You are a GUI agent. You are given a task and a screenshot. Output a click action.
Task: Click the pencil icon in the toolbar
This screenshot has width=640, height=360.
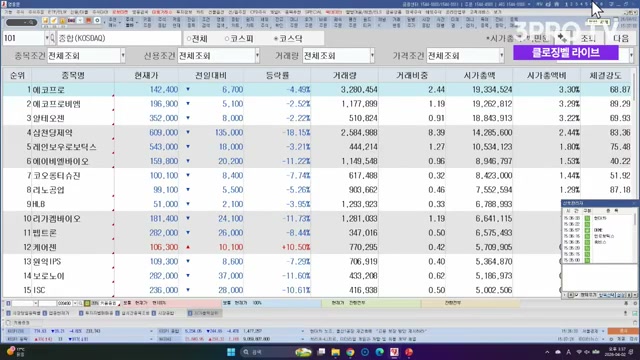point(53,20)
